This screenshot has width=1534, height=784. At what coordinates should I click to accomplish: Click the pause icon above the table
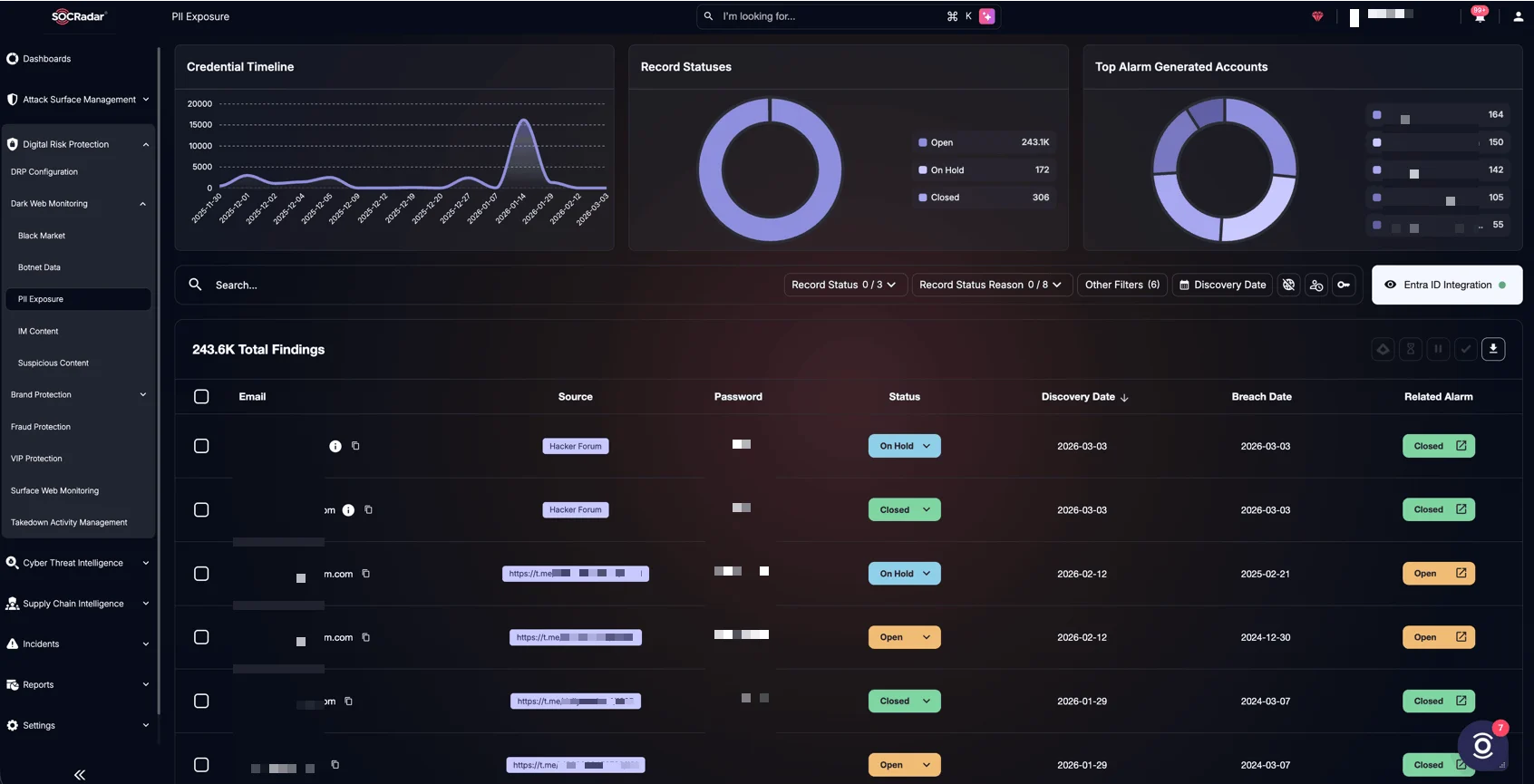1438,349
